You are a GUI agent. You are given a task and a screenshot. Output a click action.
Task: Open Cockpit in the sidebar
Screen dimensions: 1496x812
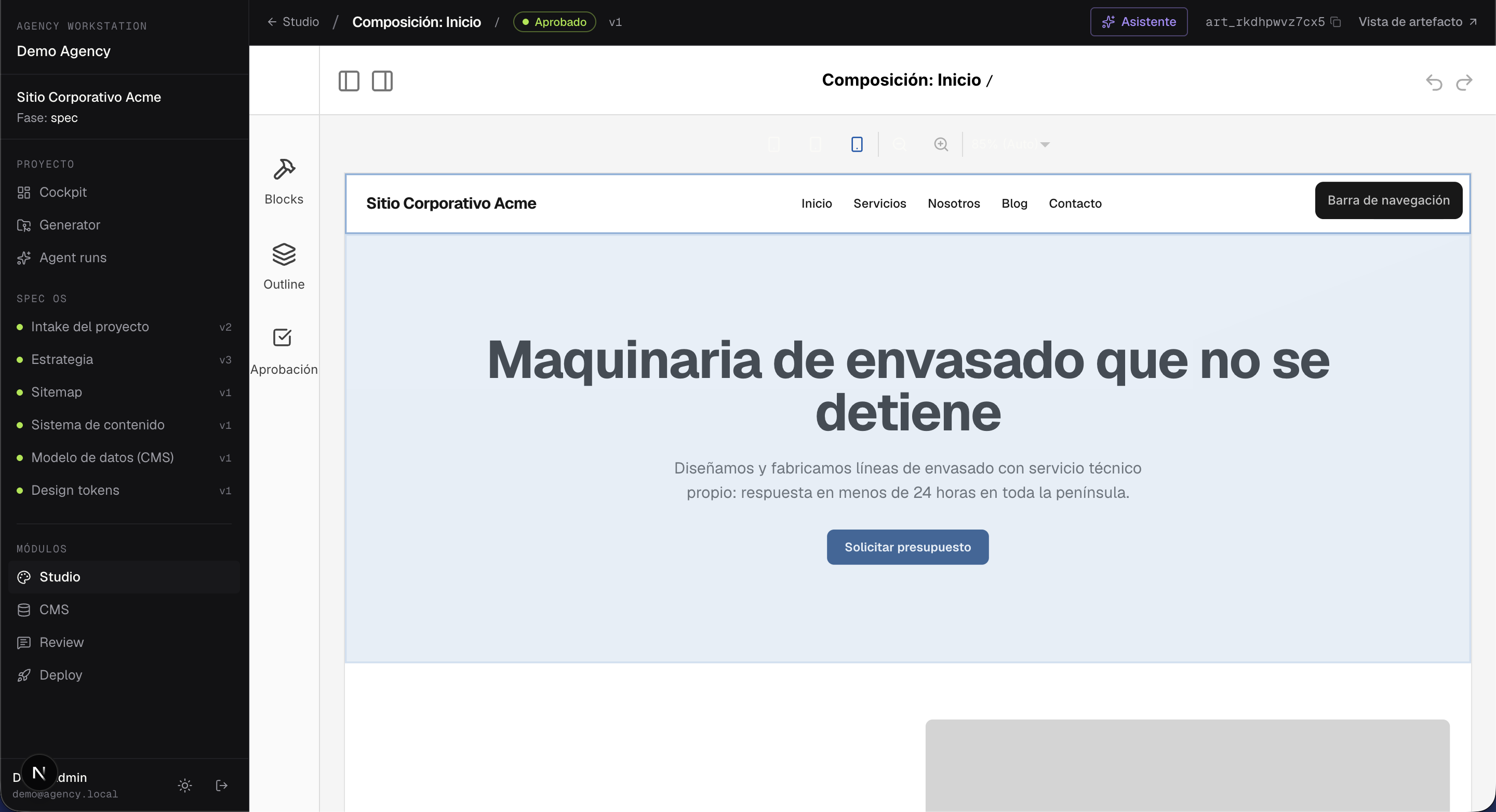click(x=124, y=192)
